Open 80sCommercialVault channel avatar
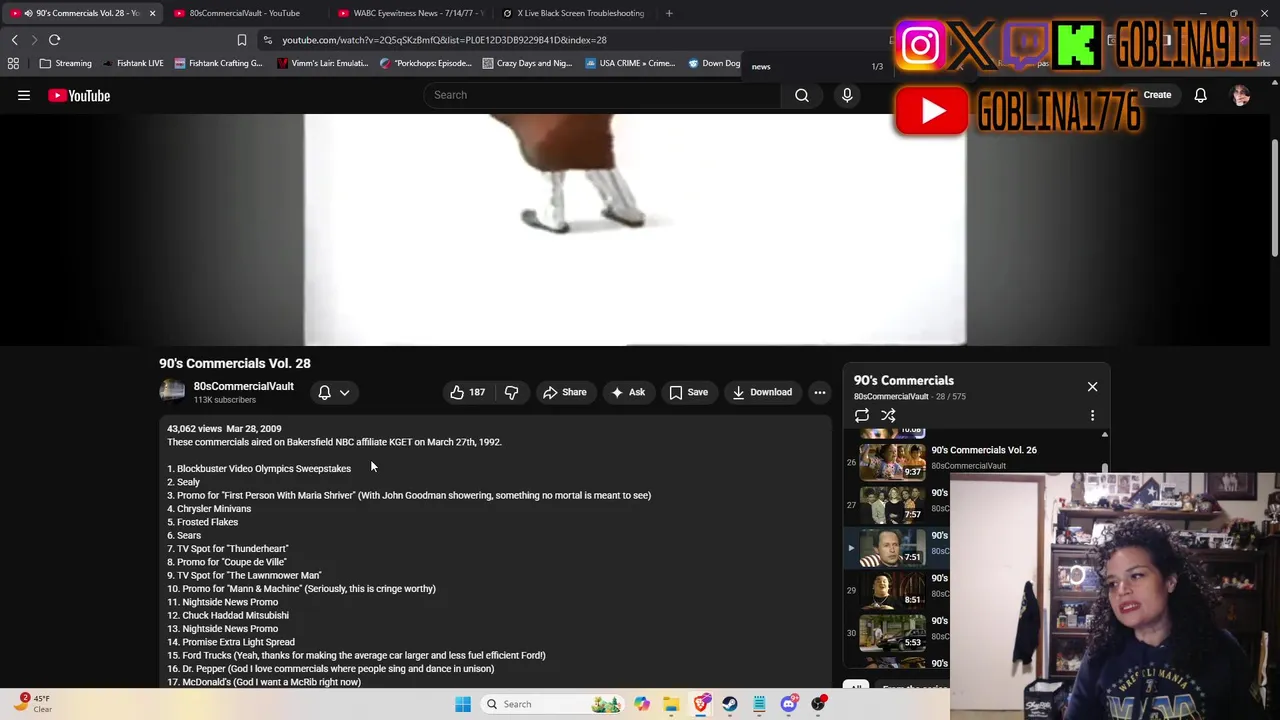The height and width of the screenshot is (720, 1280). point(172,392)
